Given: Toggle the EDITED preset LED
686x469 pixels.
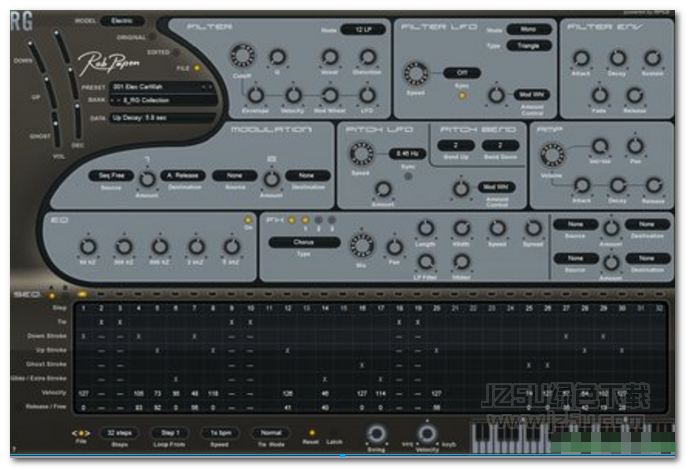Looking at the screenshot, I should [176, 52].
